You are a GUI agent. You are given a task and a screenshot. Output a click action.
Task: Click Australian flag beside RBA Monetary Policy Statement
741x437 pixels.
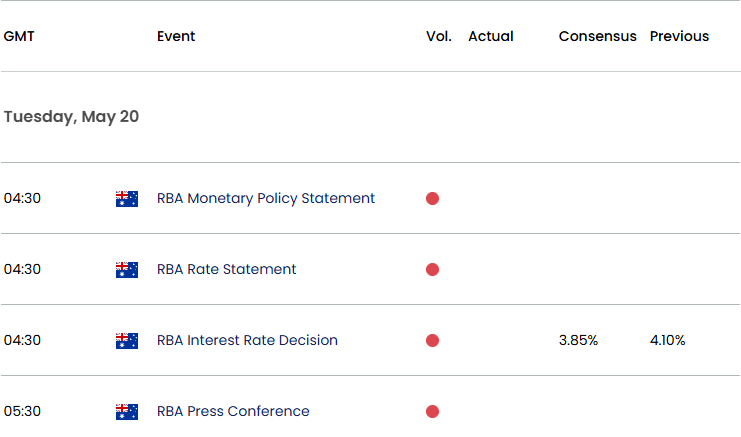click(x=127, y=199)
